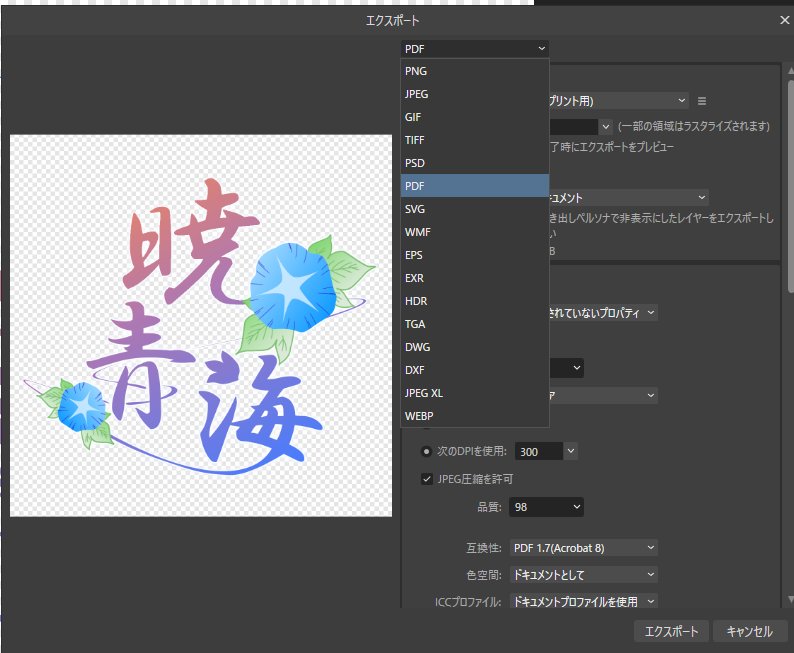Click the エクスポート button
794x653 pixels.
[x=671, y=631]
